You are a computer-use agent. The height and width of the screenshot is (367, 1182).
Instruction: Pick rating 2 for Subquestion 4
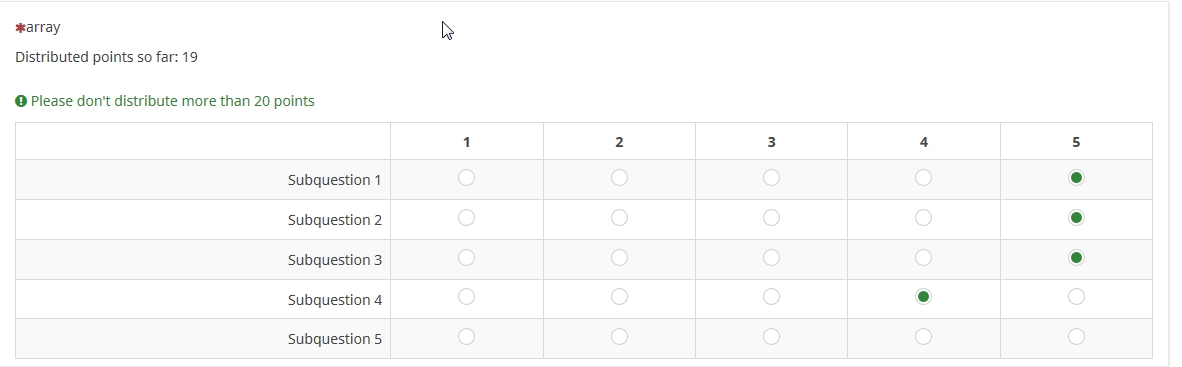click(619, 297)
